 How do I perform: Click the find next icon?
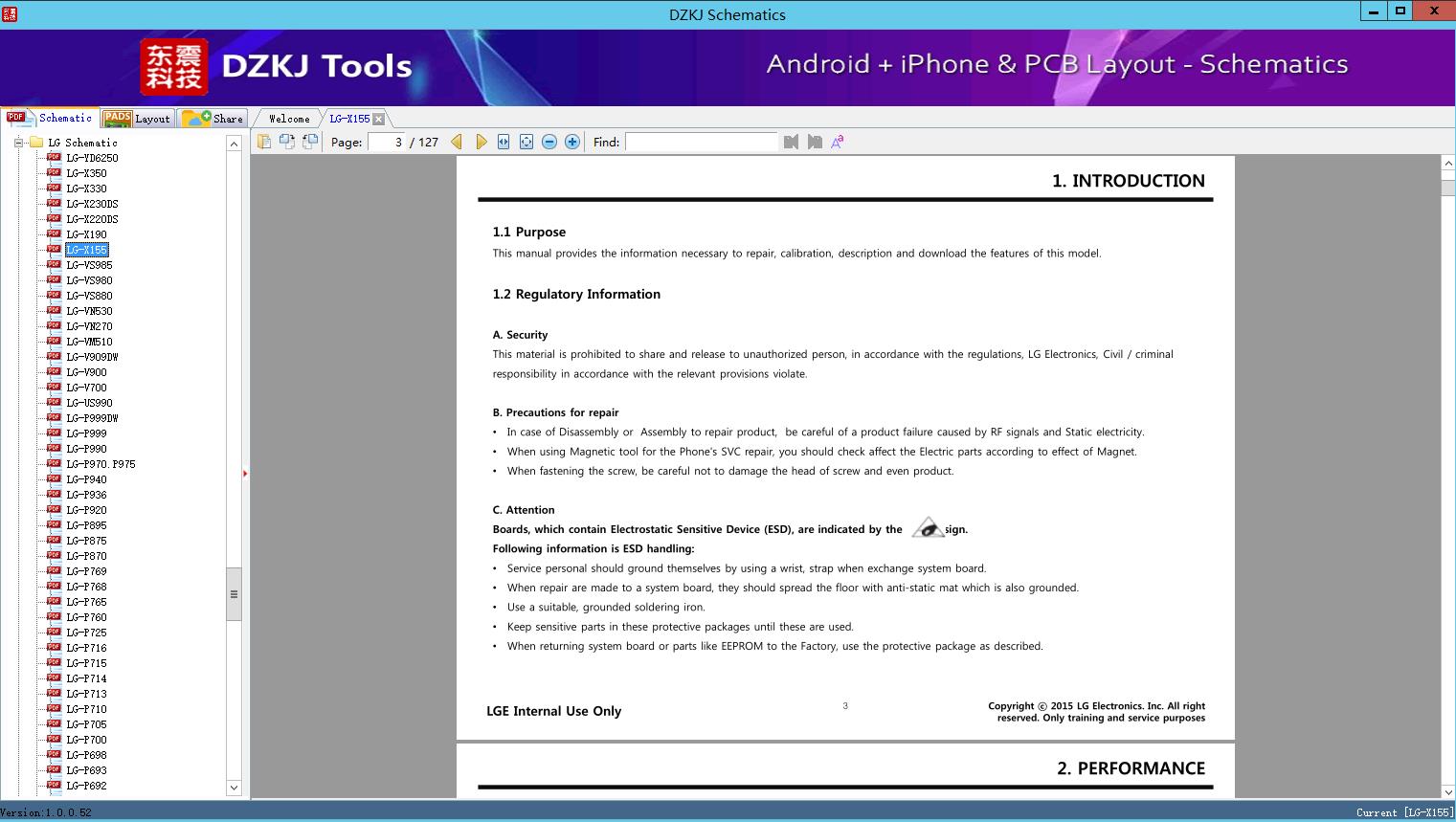point(815,142)
